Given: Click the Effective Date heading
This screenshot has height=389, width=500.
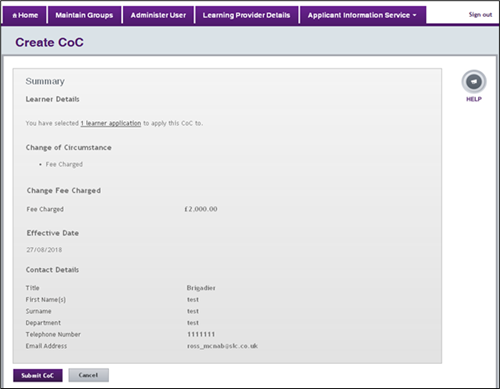Looking at the screenshot, I should [53, 233].
